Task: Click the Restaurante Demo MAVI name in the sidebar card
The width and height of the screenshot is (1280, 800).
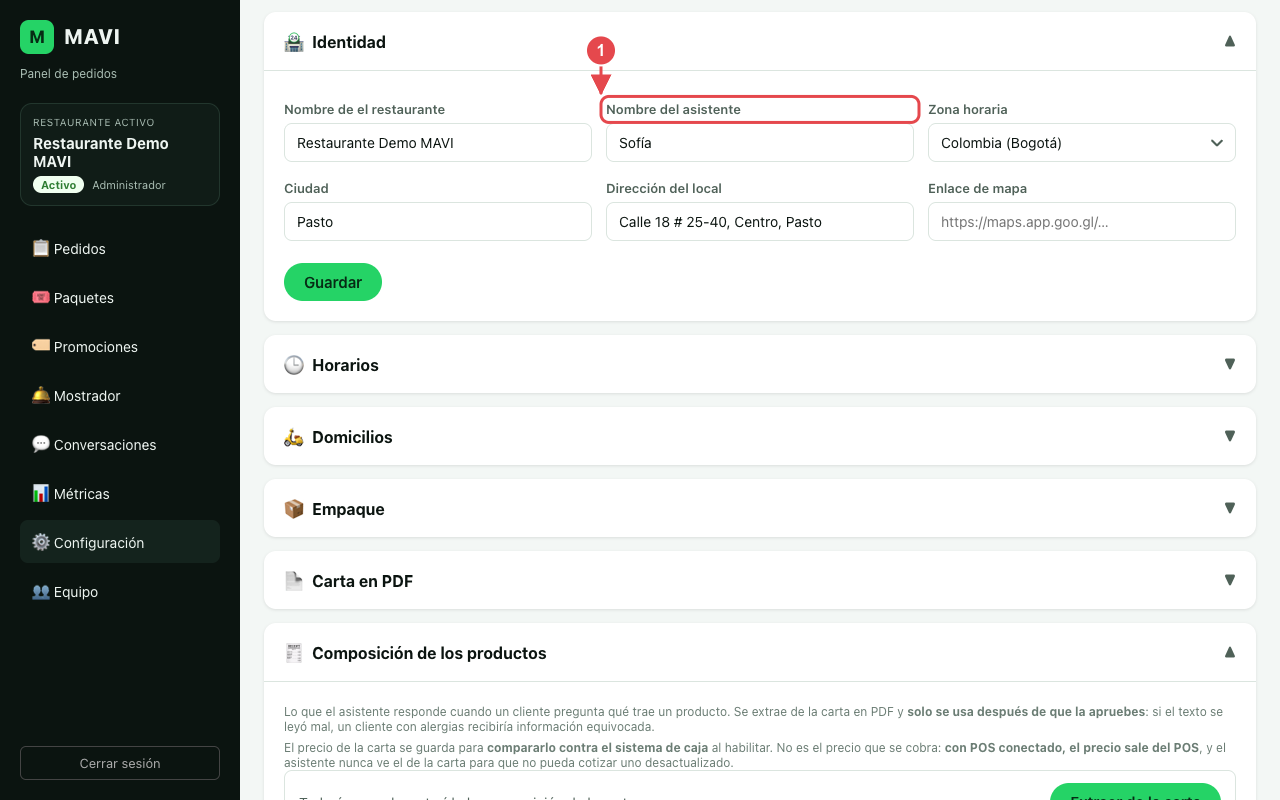Action: pyautogui.click(x=101, y=152)
